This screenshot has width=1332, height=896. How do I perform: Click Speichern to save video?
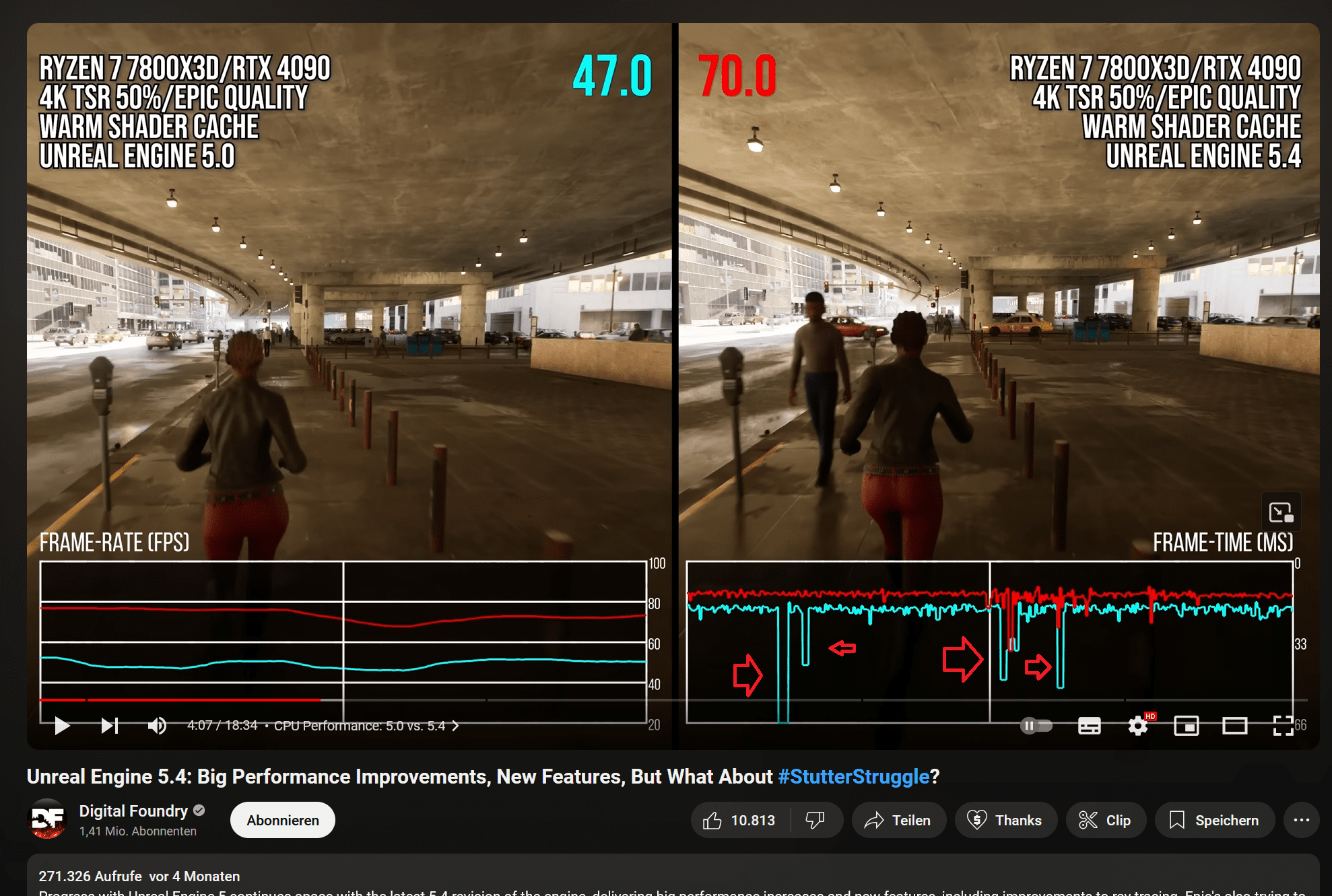tap(1215, 820)
